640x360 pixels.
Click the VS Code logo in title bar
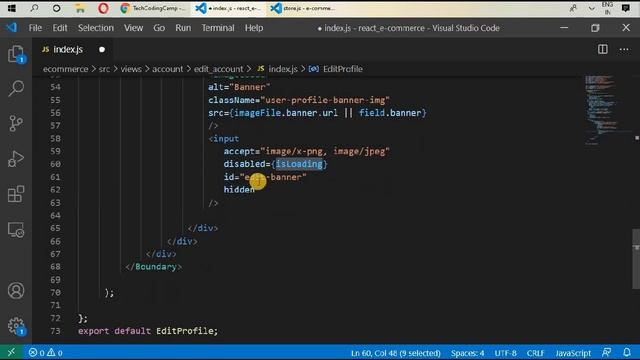tap(11, 28)
